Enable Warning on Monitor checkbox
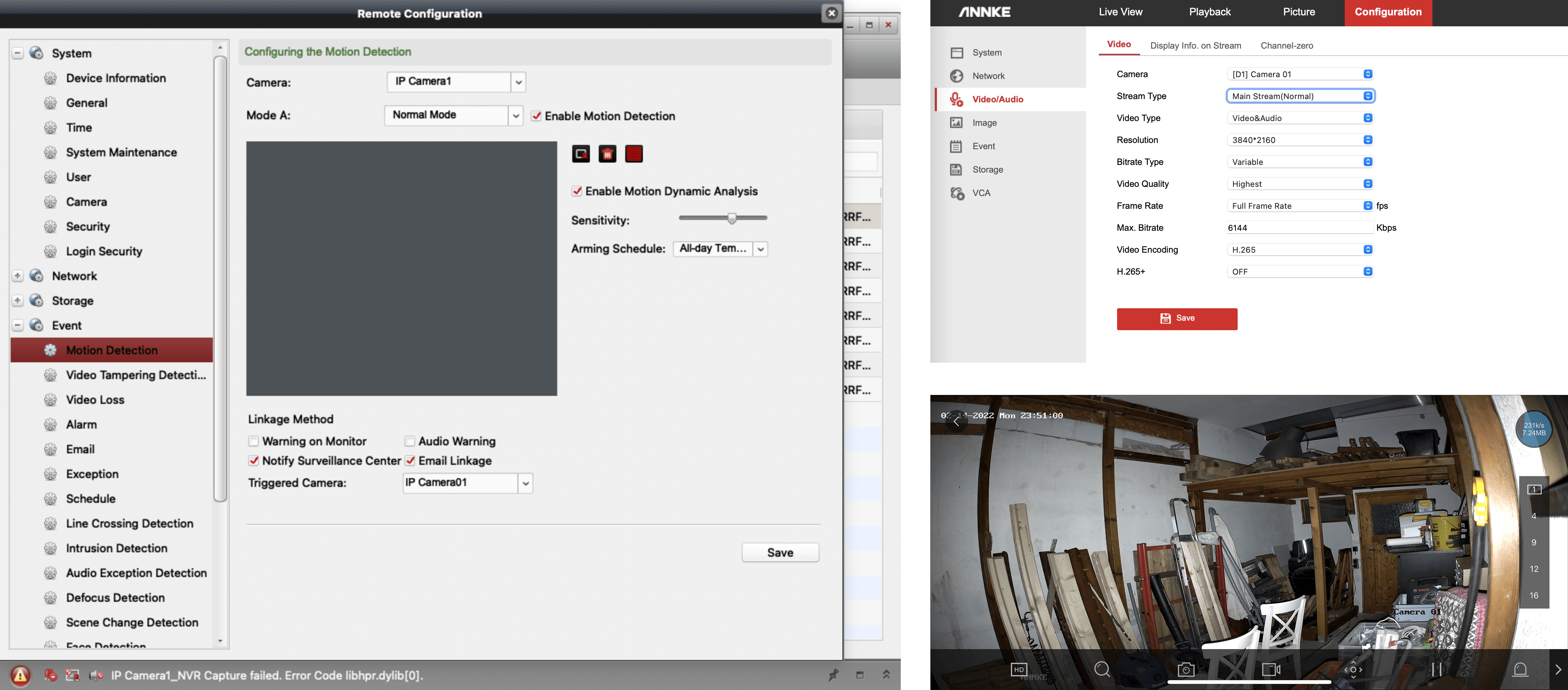Viewport: 1568px width, 690px height. click(254, 441)
